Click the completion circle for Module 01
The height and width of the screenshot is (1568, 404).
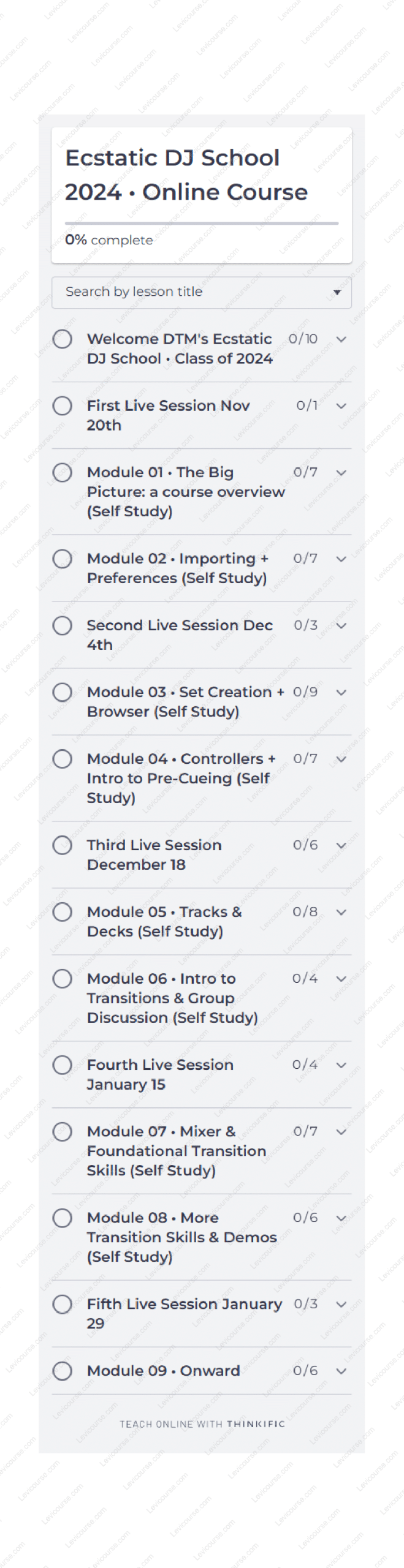[62, 472]
